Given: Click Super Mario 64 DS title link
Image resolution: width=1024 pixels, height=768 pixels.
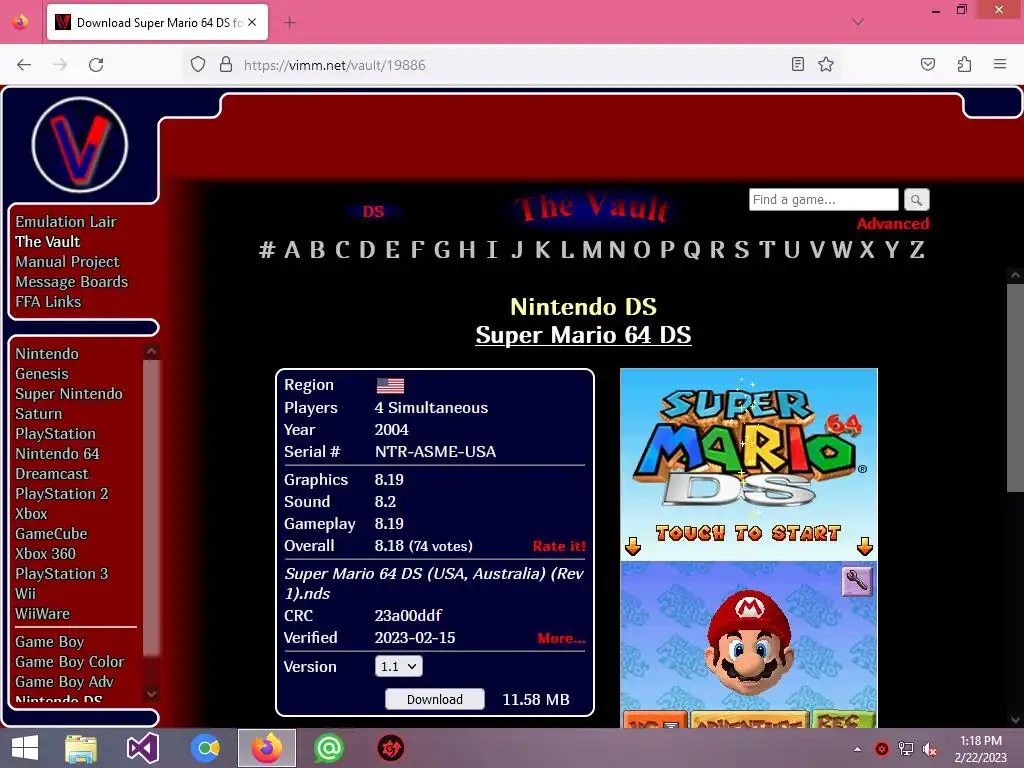Looking at the screenshot, I should (583, 335).
